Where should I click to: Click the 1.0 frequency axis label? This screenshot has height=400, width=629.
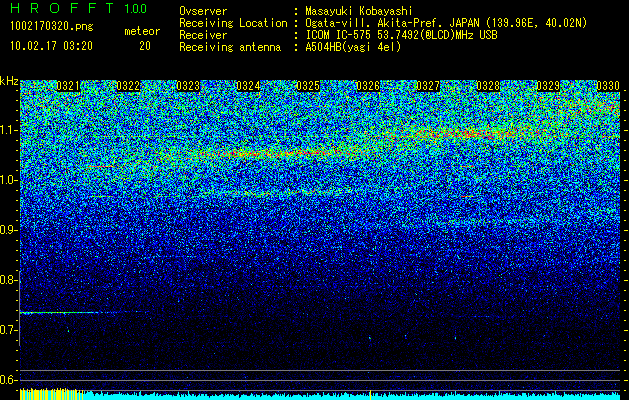coord(8,180)
